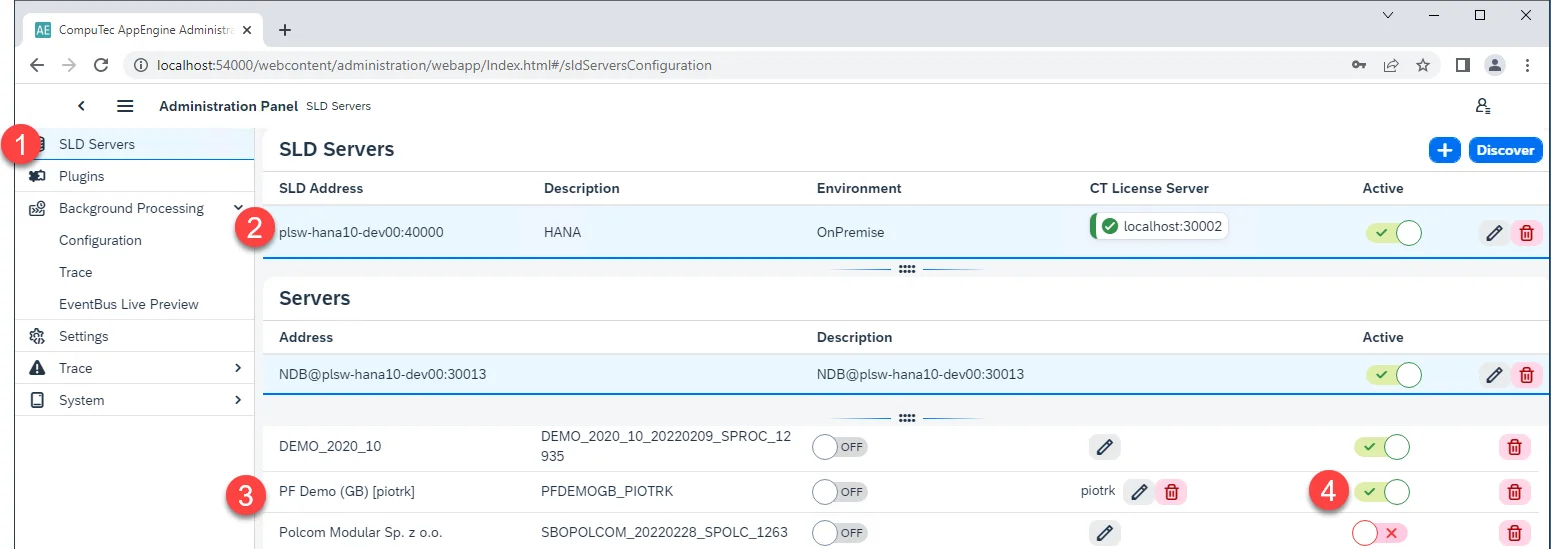Click the splitter handle below Servers table
Viewport: 1551px width, 549px height.
point(907,418)
